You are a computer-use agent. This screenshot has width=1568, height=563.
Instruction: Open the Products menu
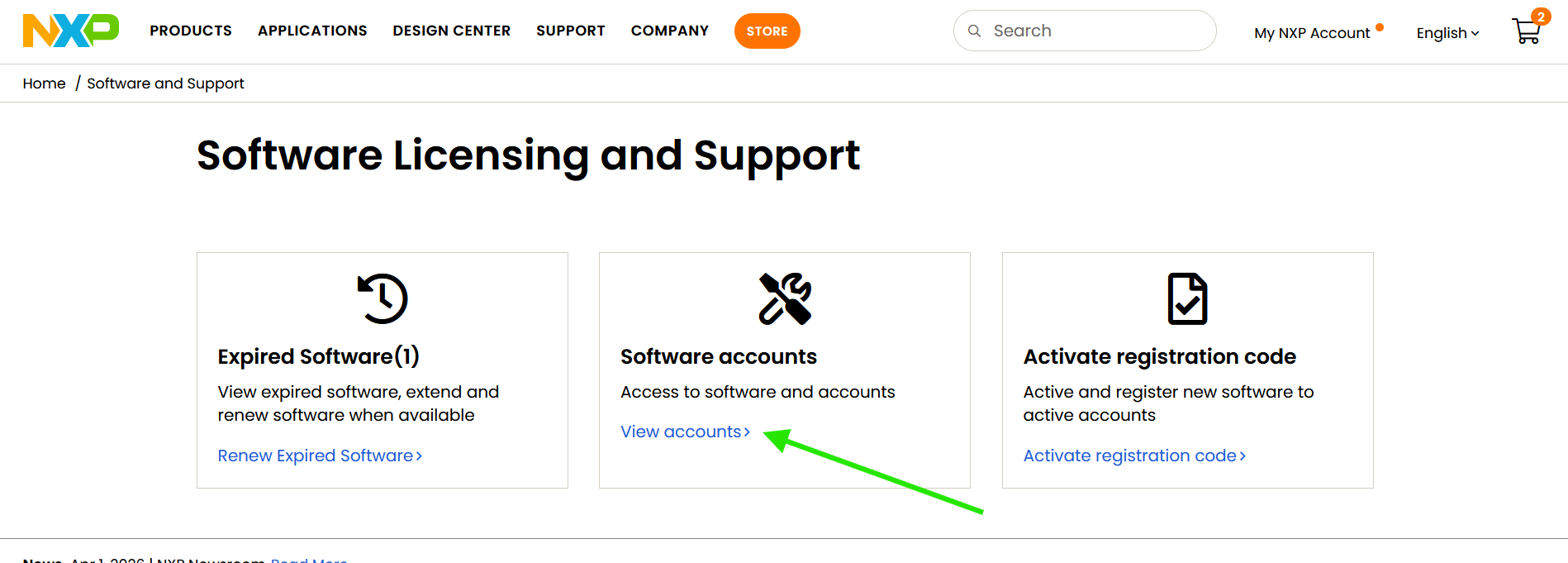coord(191,31)
